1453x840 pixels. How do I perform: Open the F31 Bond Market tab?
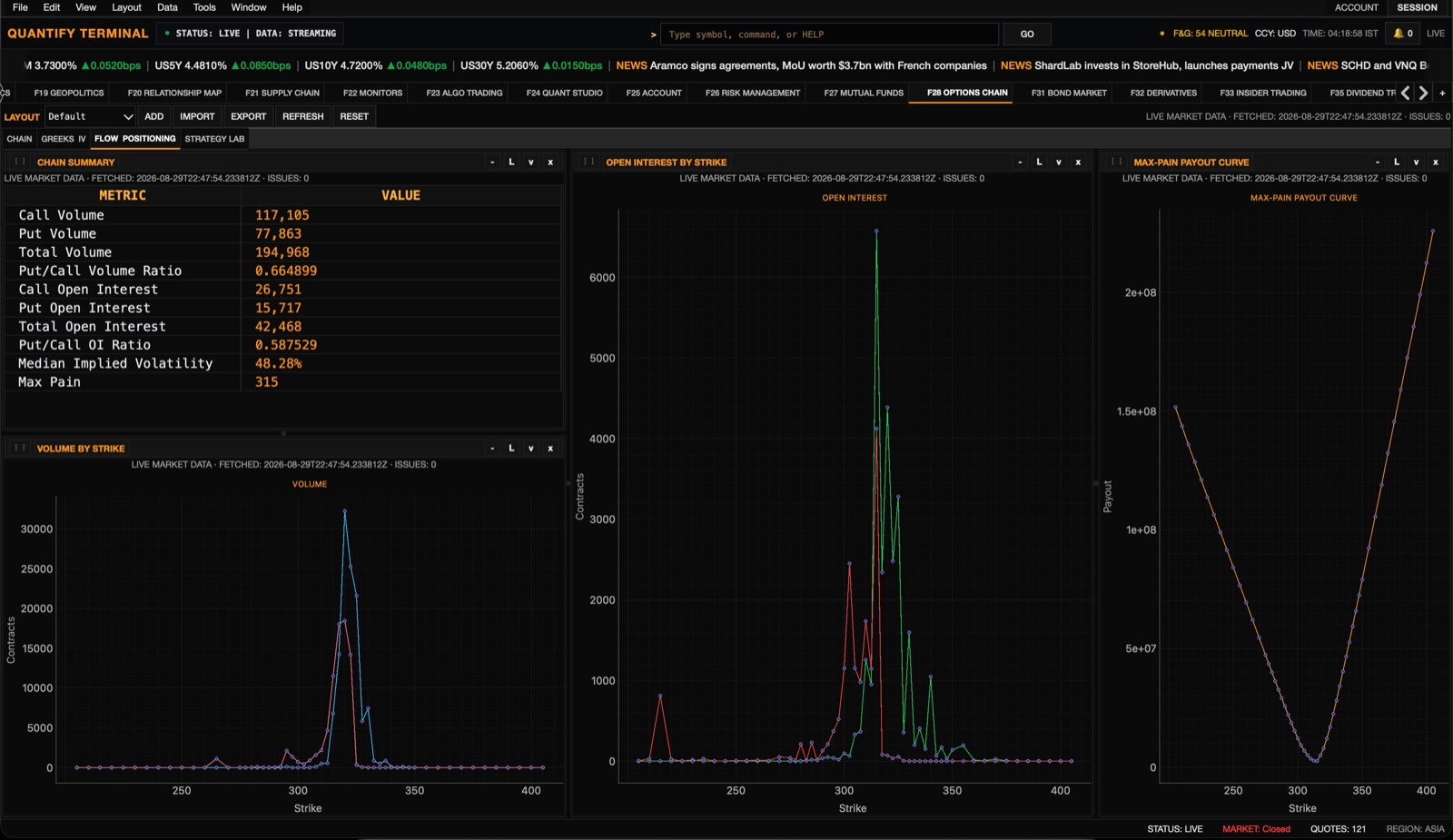click(1069, 93)
